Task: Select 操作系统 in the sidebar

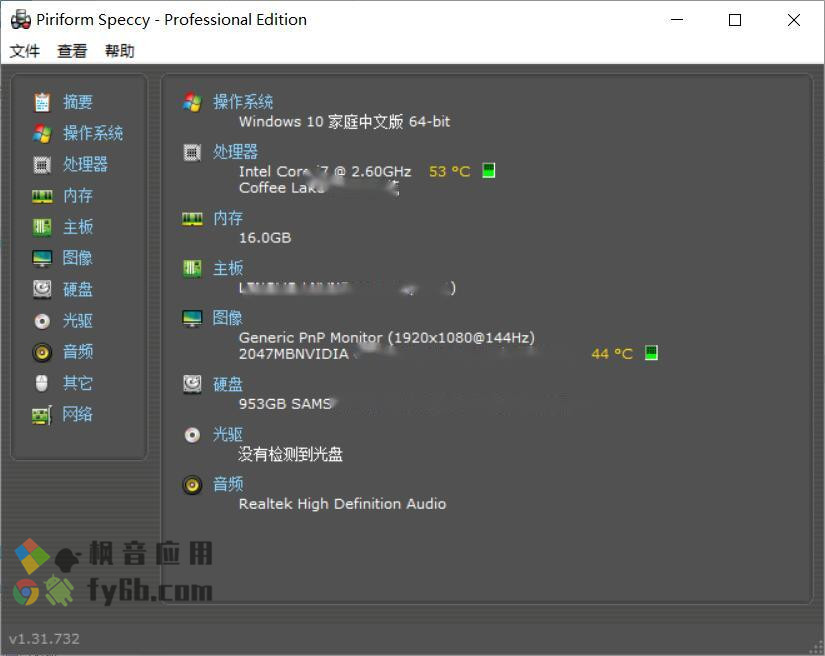Action: point(93,133)
